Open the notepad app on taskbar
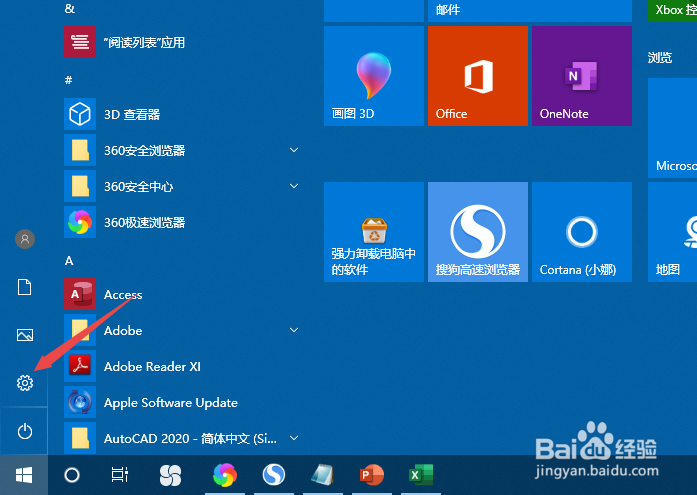Viewport: 697px width, 495px height. click(323, 475)
